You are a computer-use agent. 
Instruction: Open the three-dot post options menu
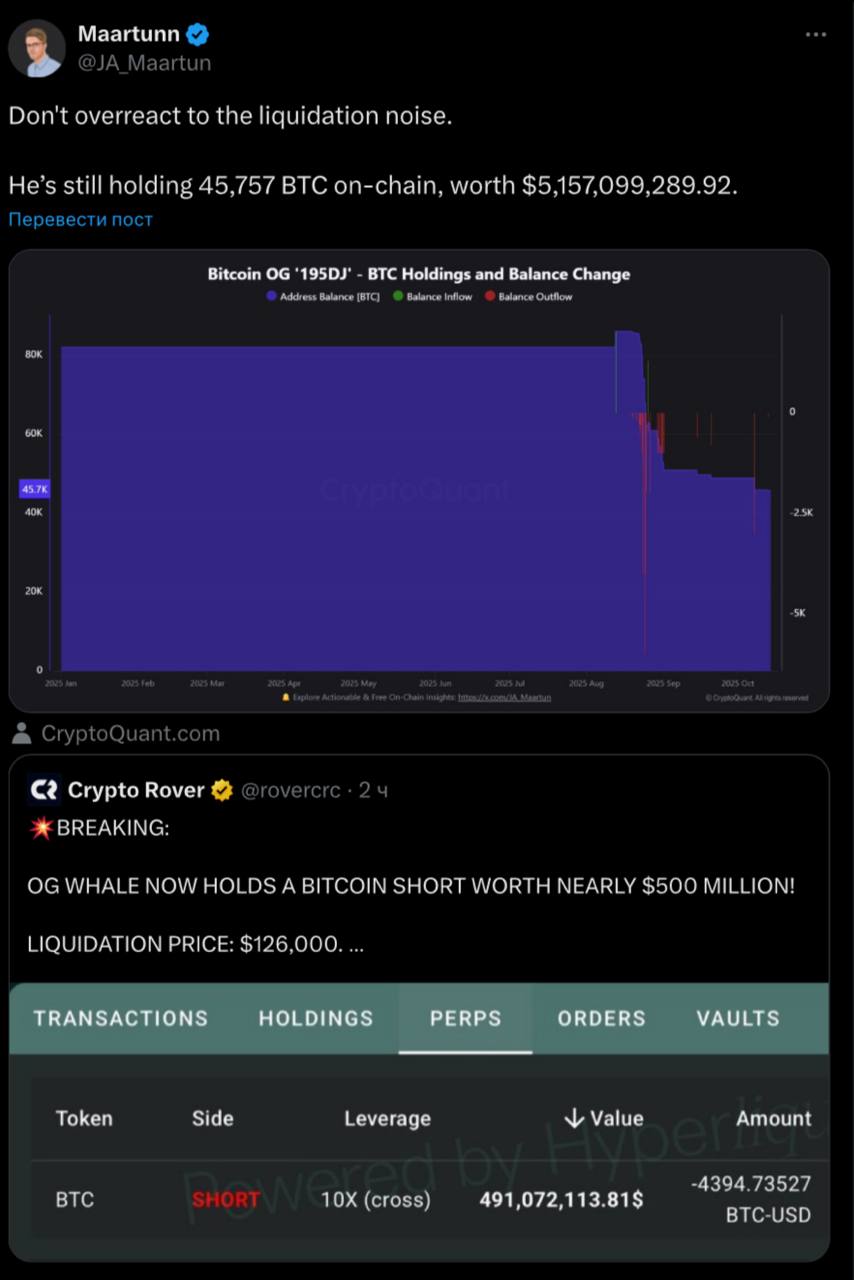tap(816, 35)
